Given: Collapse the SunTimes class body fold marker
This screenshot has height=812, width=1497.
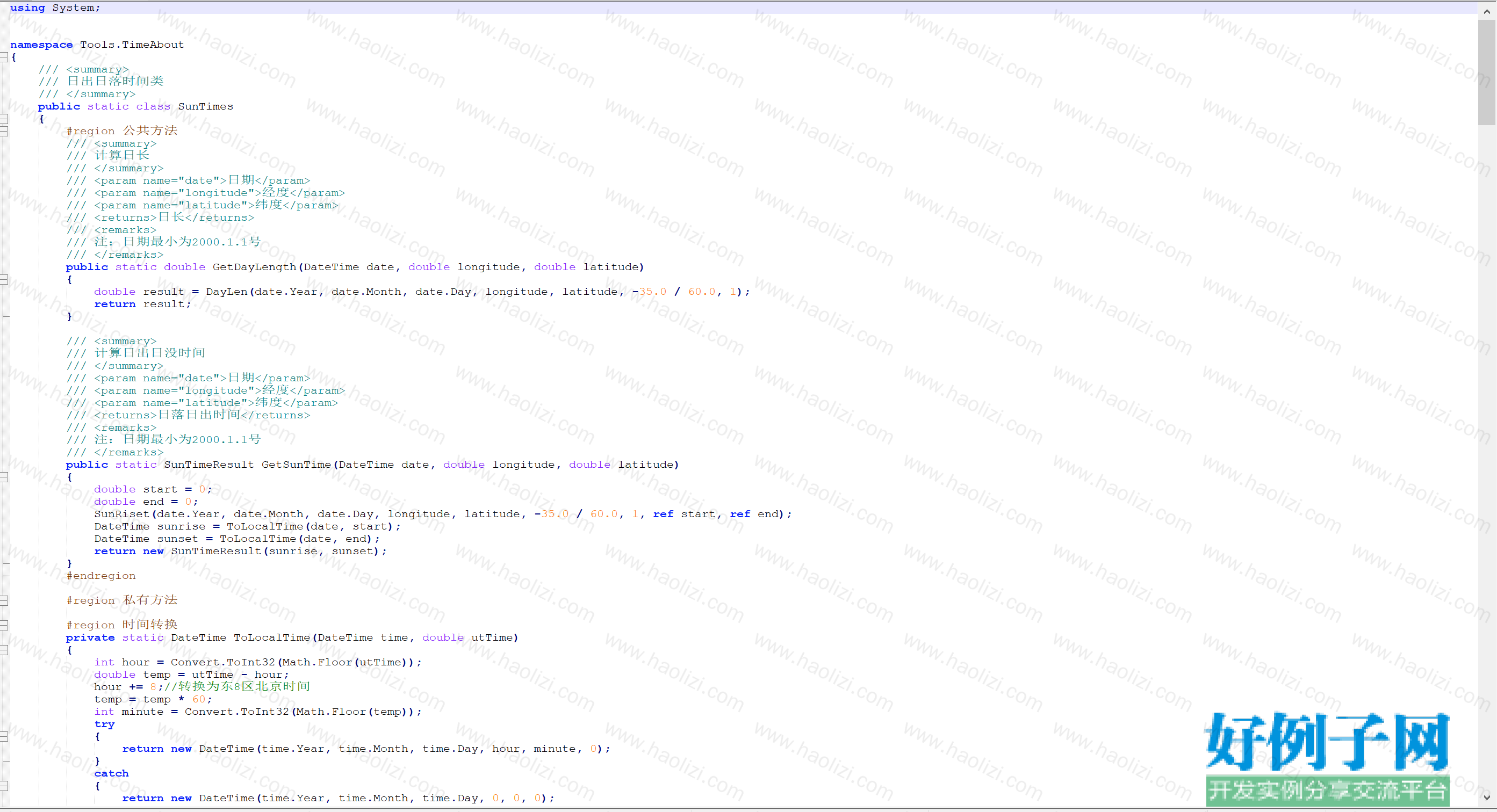Looking at the screenshot, I should tap(3, 119).
